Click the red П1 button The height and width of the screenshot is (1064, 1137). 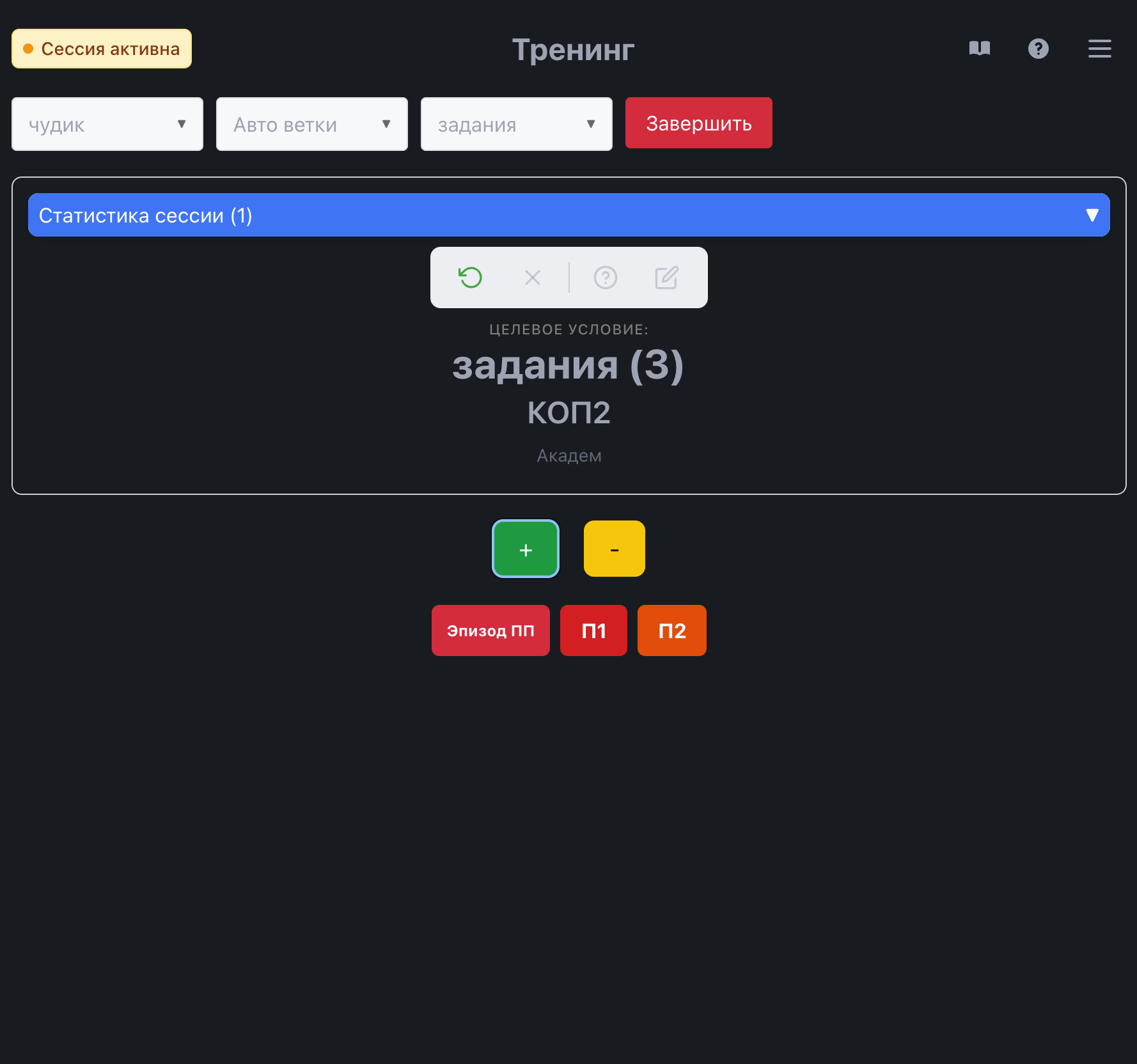click(593, 630)
